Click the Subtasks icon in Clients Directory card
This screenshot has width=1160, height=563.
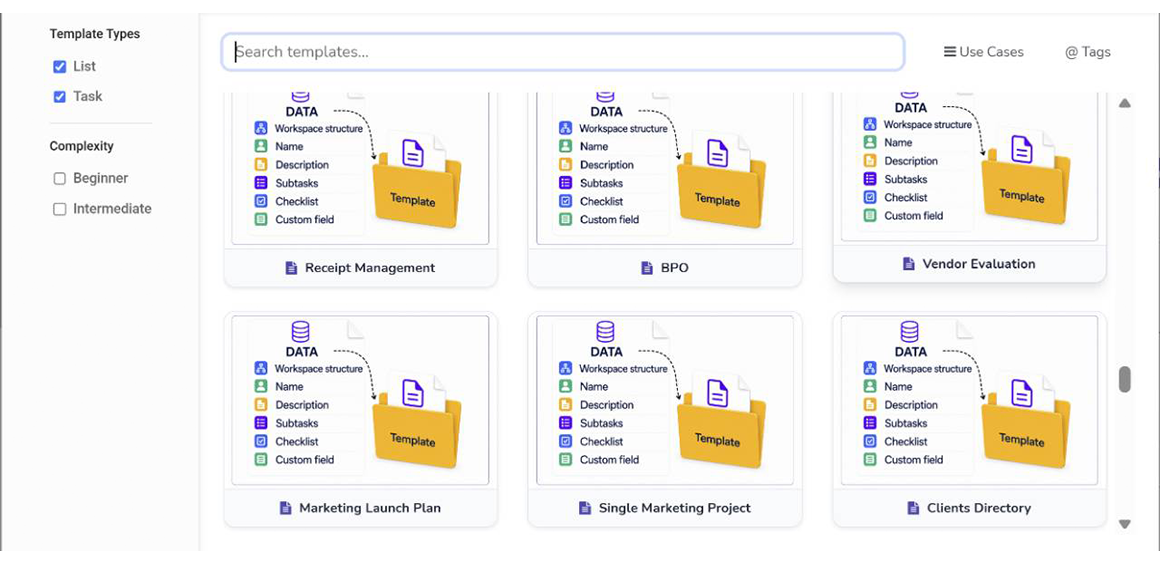tap(870, 423)
